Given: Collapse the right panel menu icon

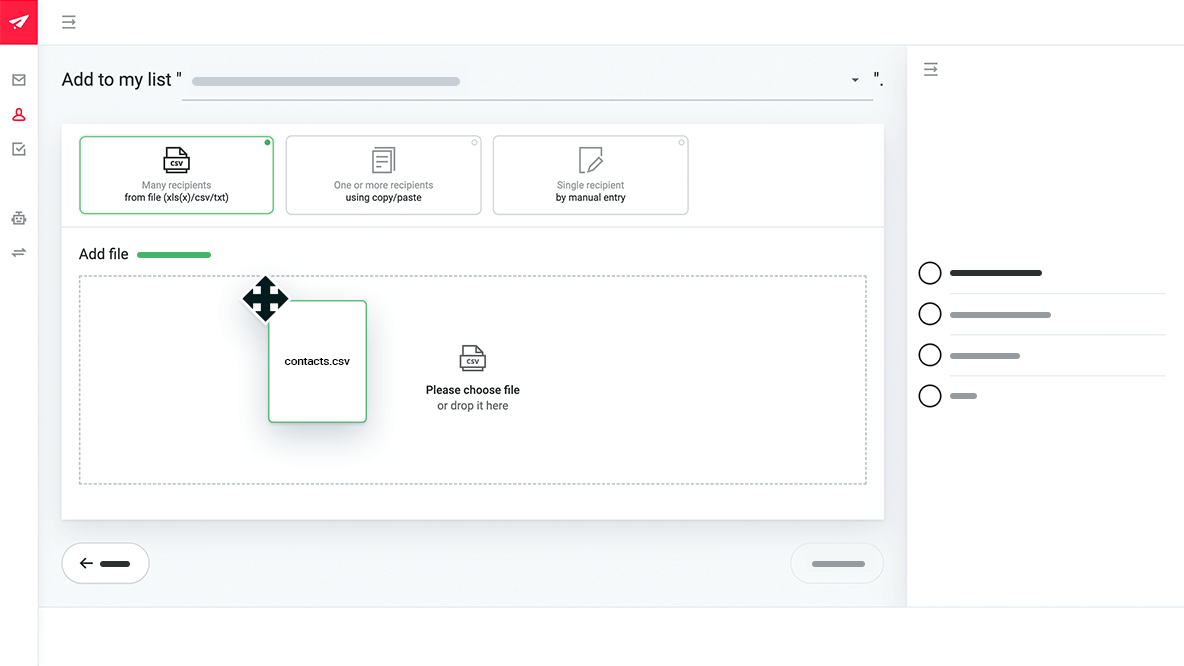Looking at the screenshot, I should pos(930,70).
